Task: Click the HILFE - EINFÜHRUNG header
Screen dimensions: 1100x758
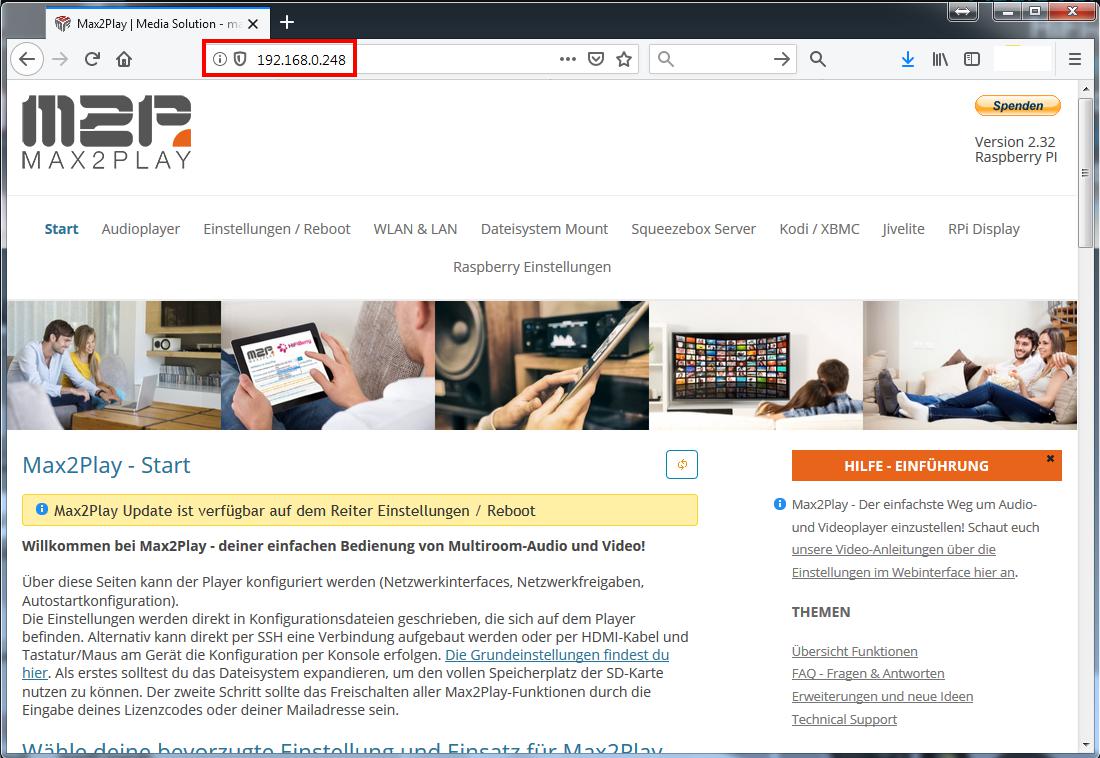Action: coord(927,465)
